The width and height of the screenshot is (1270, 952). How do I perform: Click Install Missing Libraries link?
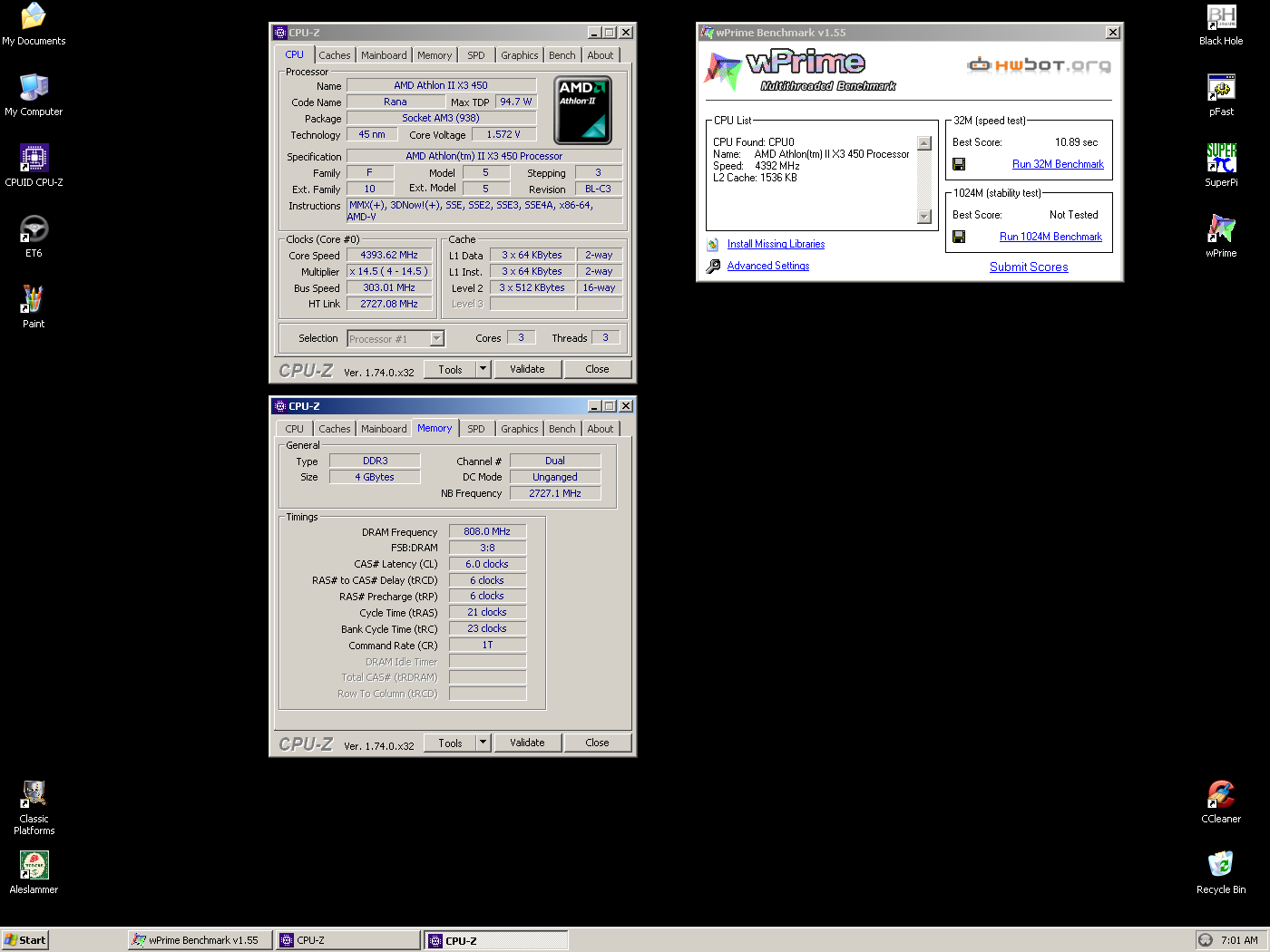[x=776, y=244]
